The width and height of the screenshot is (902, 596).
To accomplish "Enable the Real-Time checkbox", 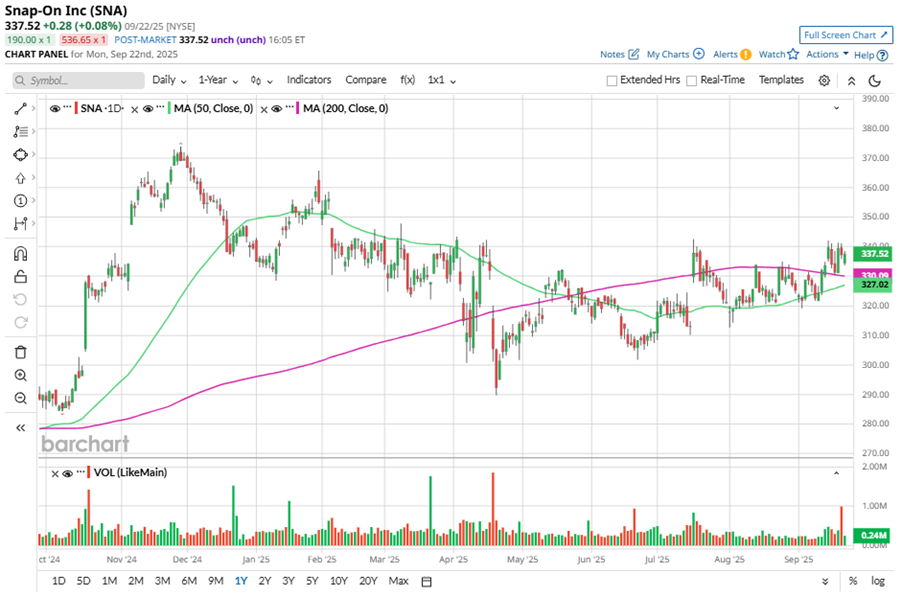I will coord(692,81).
